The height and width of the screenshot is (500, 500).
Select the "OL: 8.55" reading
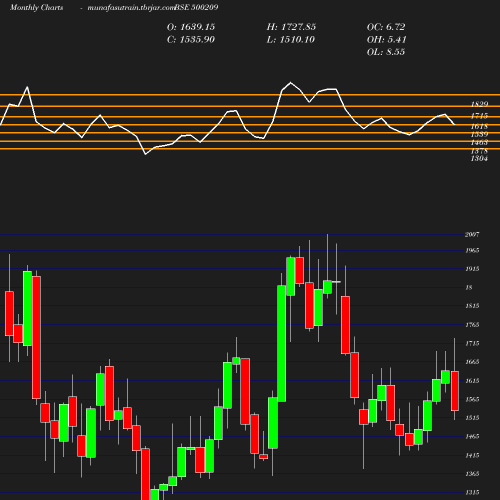[x=386, y=52]
